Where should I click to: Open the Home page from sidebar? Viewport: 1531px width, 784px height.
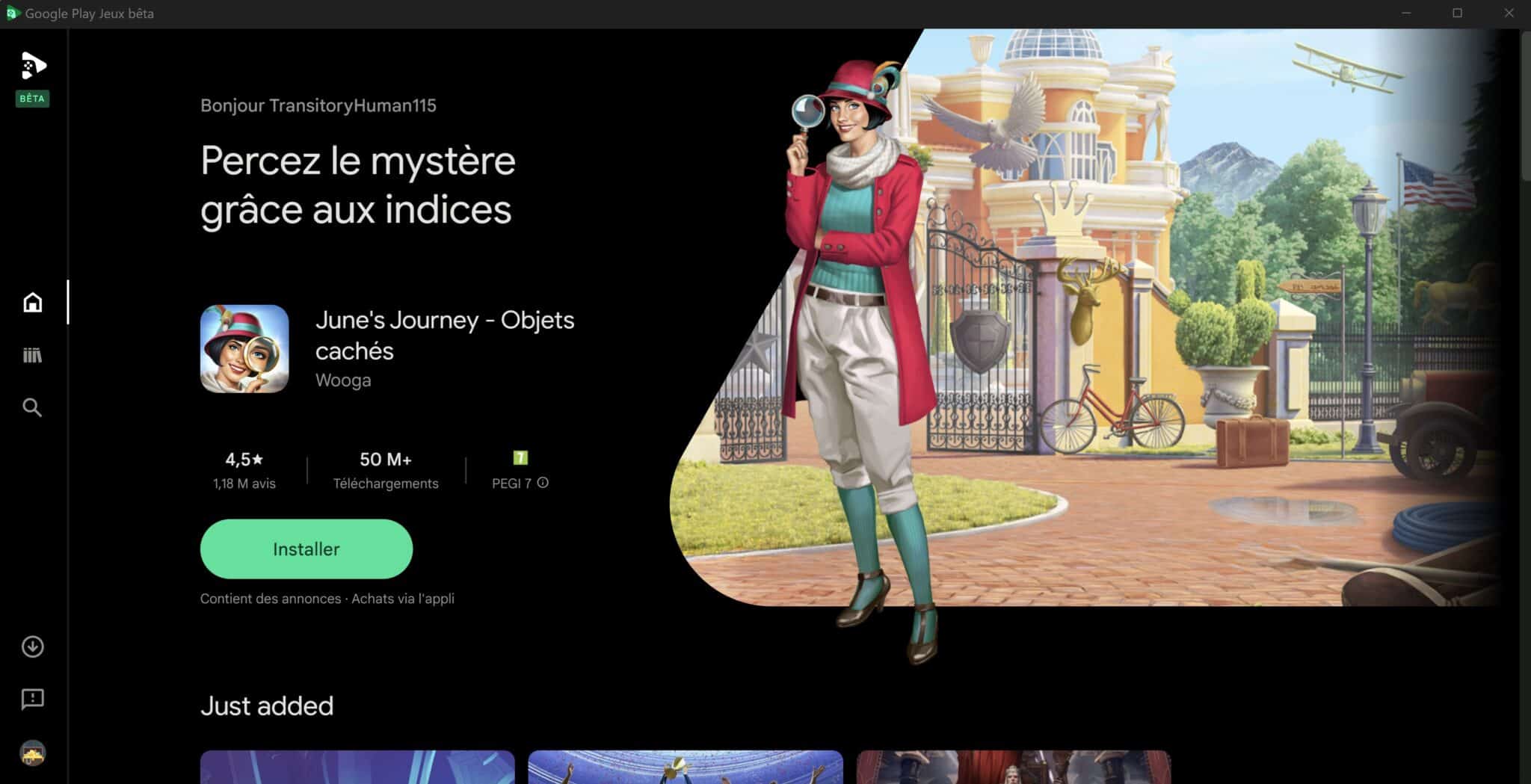[x=32, y=302]
